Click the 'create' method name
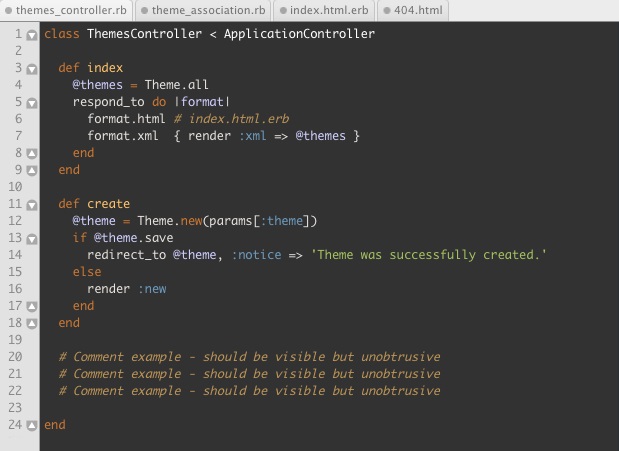619x451 pixels. click(109, 203)
